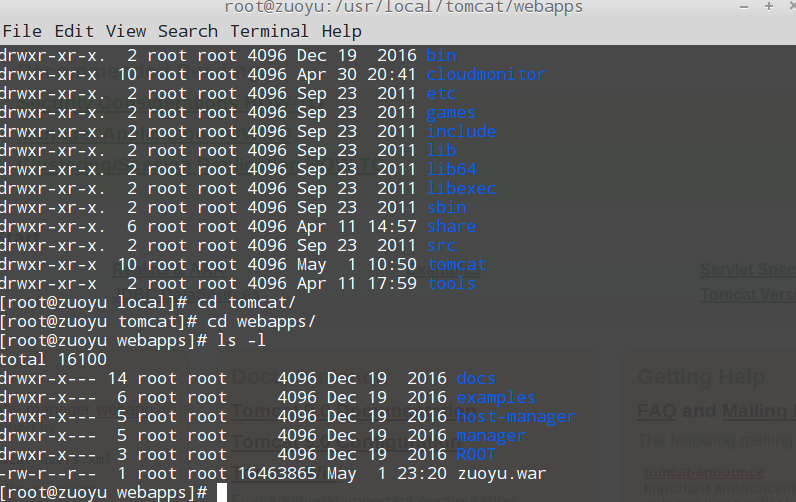Click the include directory name
Viewport: 796px width, 502px height.
[461, 131]
